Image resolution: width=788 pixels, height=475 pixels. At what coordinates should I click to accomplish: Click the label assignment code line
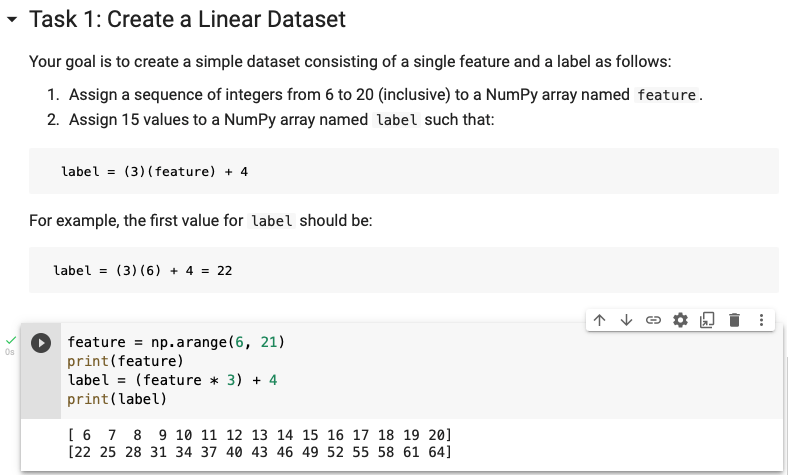point(171,380)
